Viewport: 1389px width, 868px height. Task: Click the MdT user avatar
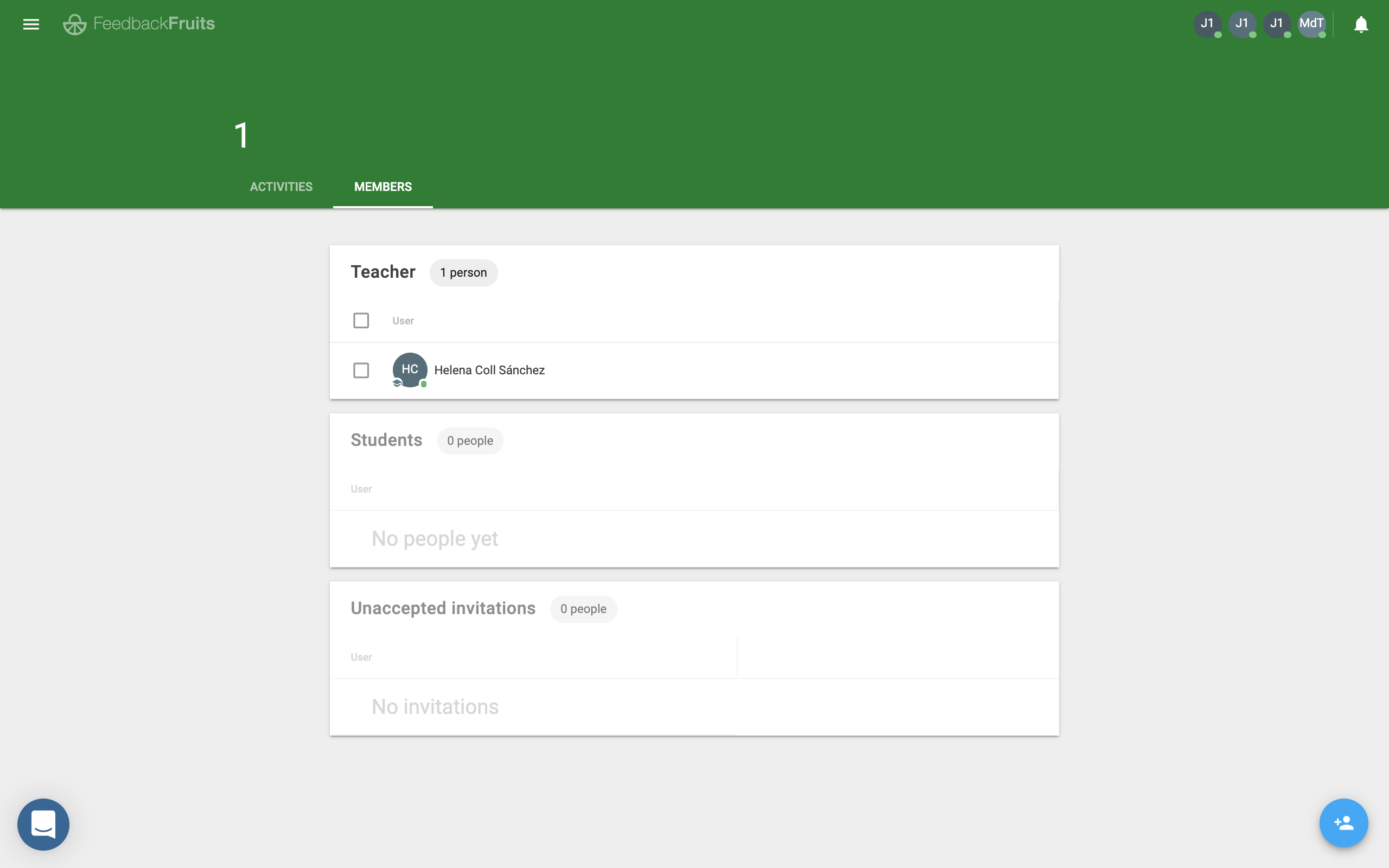(x=1311, y=24)
